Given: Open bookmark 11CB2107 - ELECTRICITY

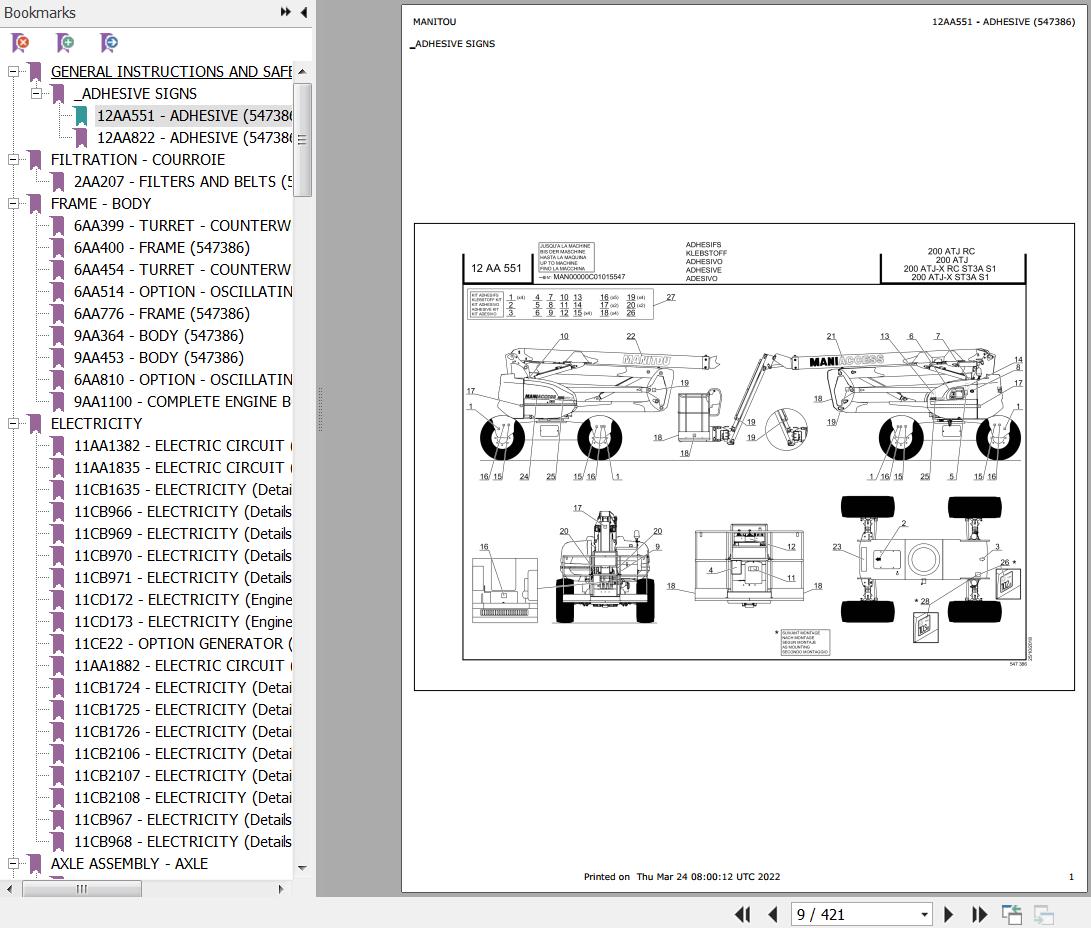Looking at the screenshot, I should click(183, 776).
